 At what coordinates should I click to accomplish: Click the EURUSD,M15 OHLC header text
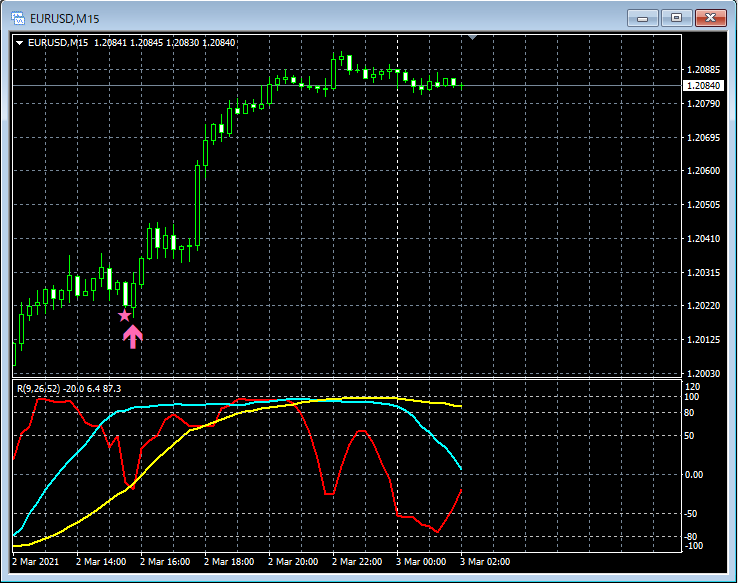pos(131,43)
